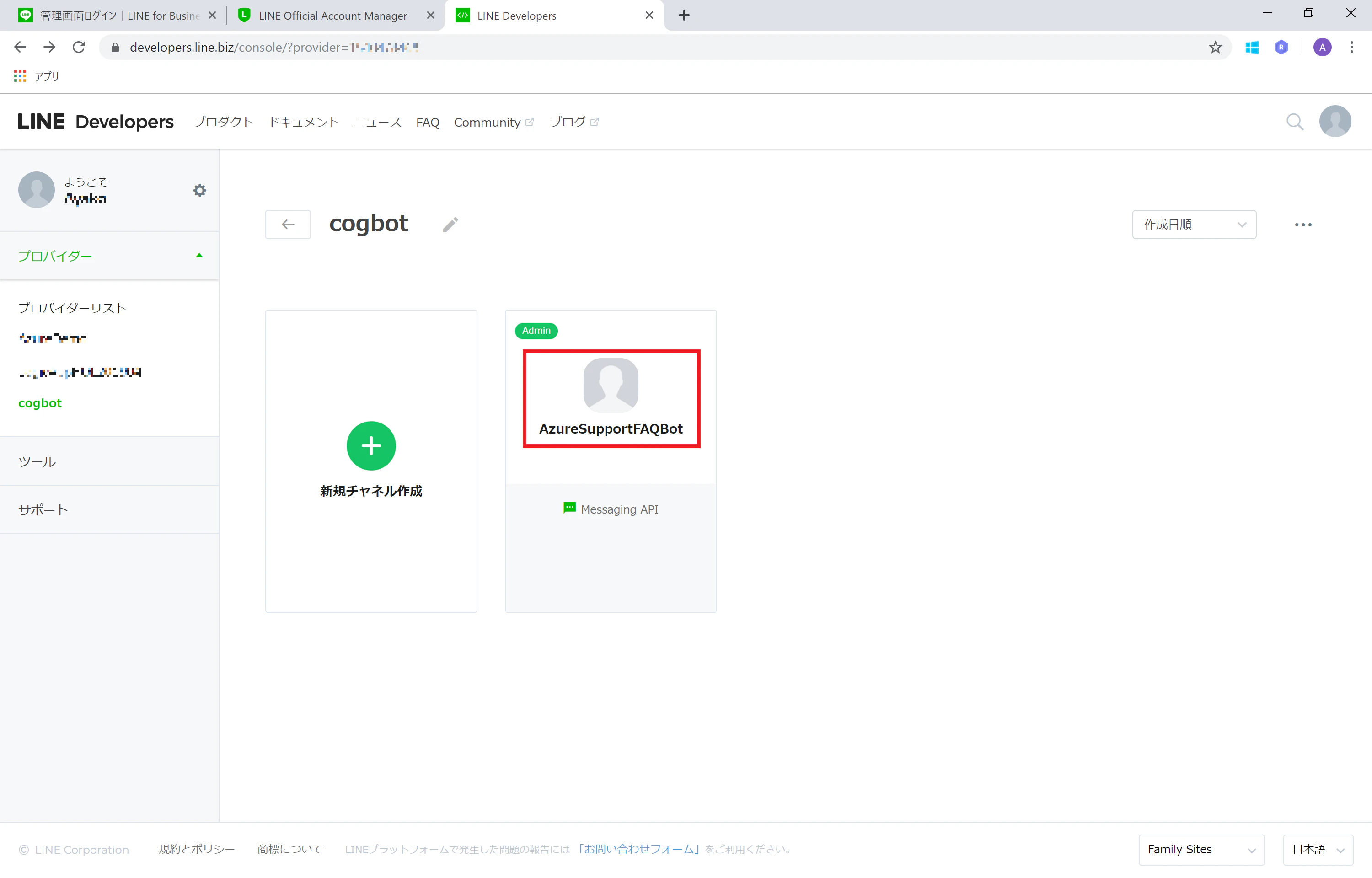The image size is (1372, 878).
Task: Open the FAQ navigation item
Action: (x=428, y=123)
